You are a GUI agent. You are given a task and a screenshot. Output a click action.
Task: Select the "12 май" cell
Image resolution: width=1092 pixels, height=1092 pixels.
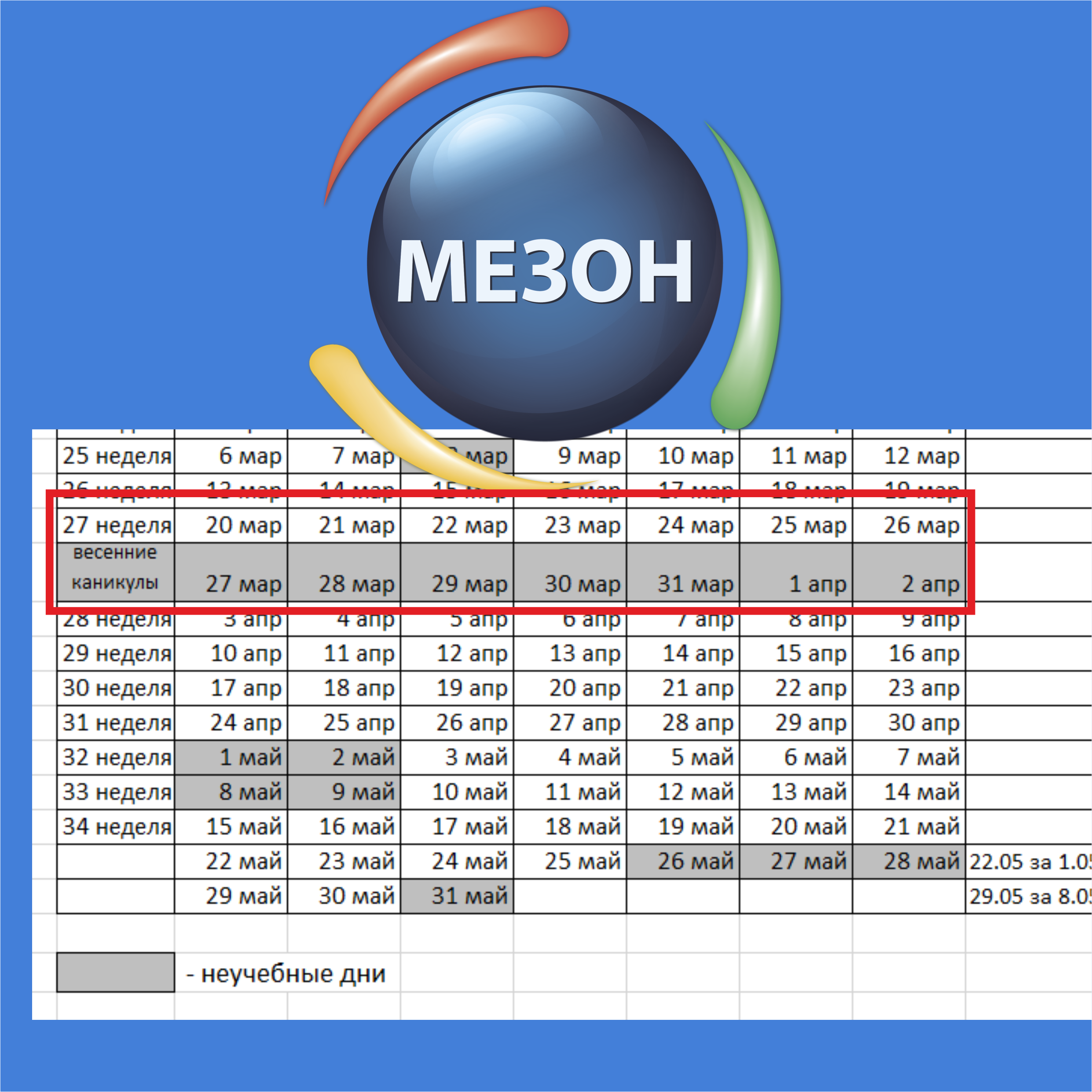(x=683, y=792)
